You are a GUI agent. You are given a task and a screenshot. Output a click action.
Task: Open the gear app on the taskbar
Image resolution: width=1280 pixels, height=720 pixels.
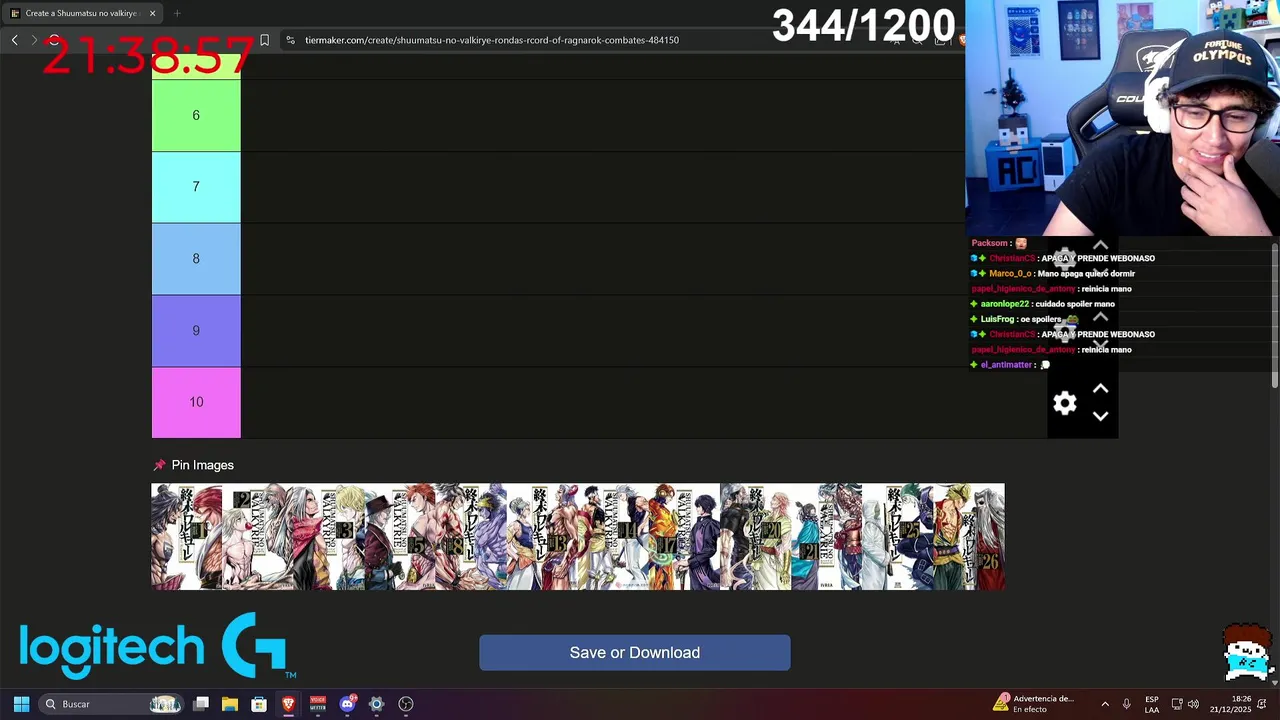pos(376,704)
